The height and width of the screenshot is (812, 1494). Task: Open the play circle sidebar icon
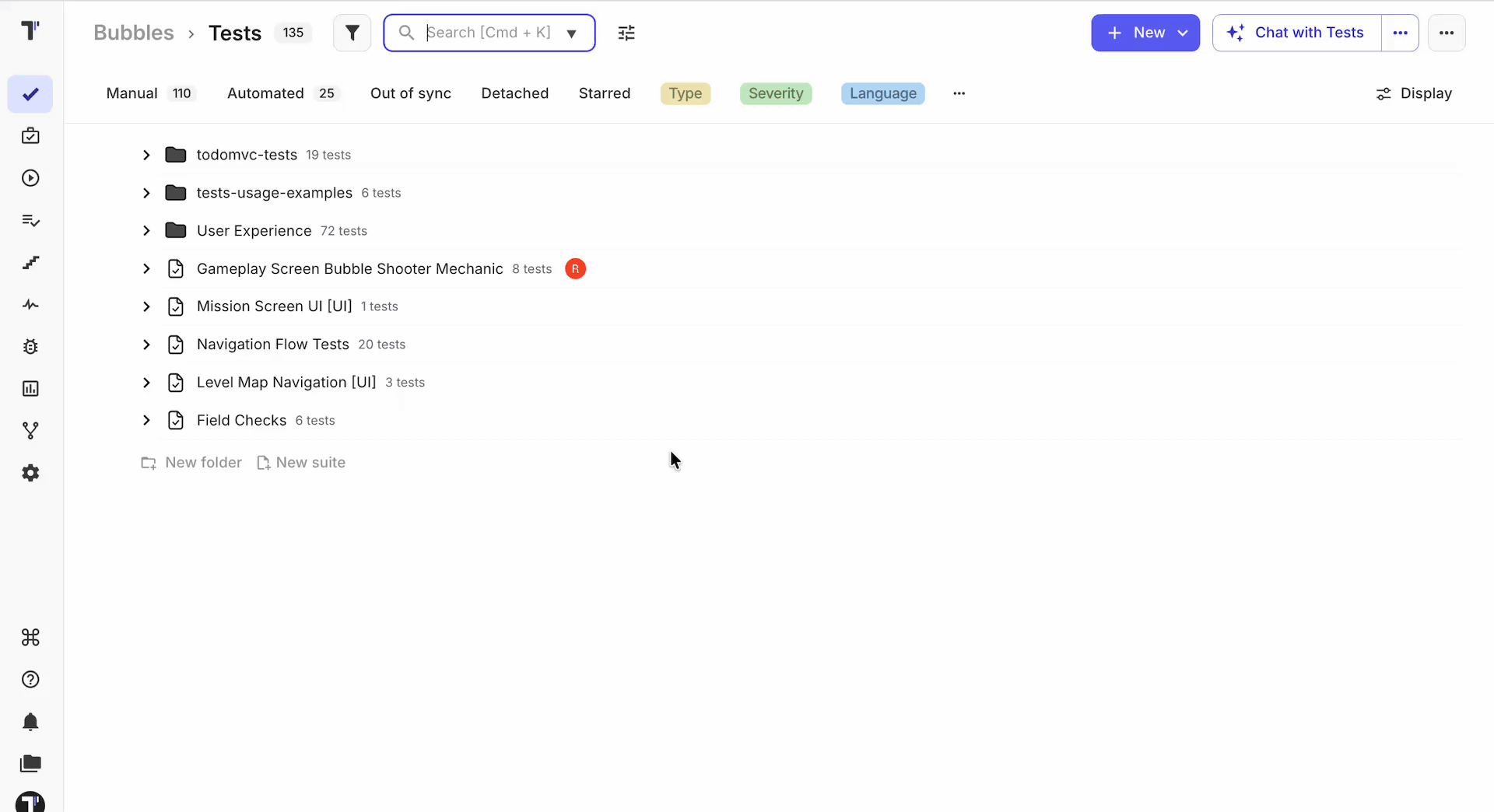tap(30, 178)
